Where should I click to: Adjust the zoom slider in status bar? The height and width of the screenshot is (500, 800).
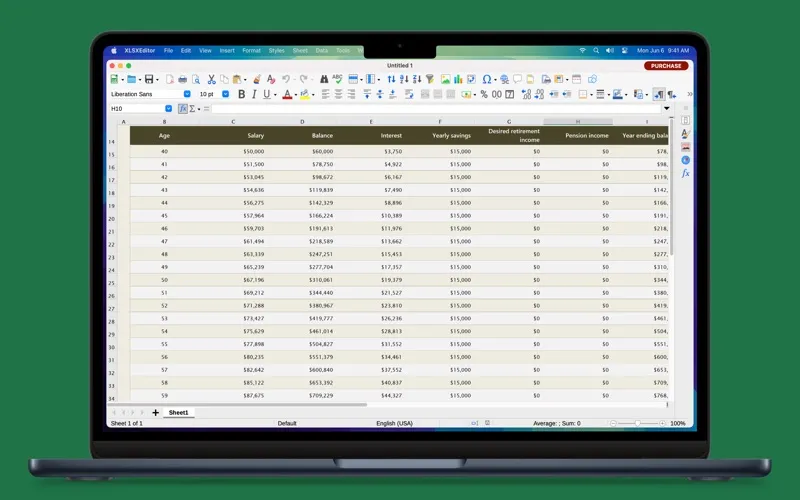coord(638,423)
